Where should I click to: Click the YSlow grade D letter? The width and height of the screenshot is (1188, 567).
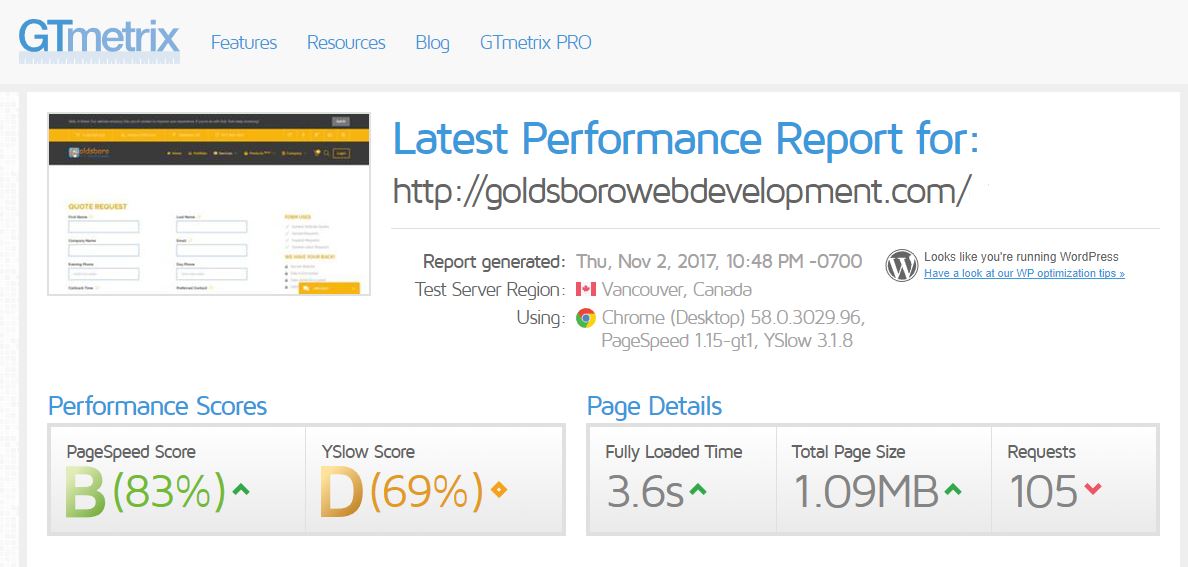coord(342,492)
